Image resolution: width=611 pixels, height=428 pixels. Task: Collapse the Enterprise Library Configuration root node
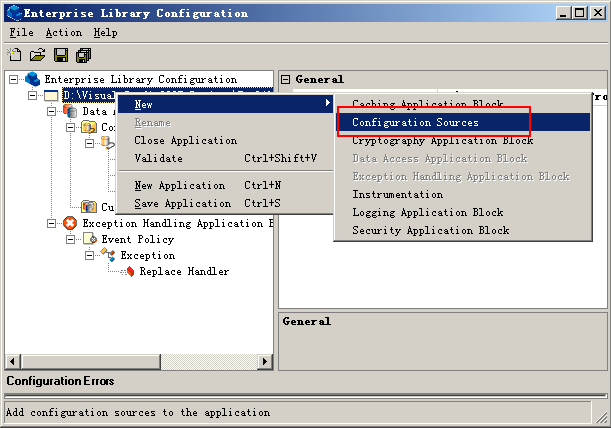[x=14, y=79]
